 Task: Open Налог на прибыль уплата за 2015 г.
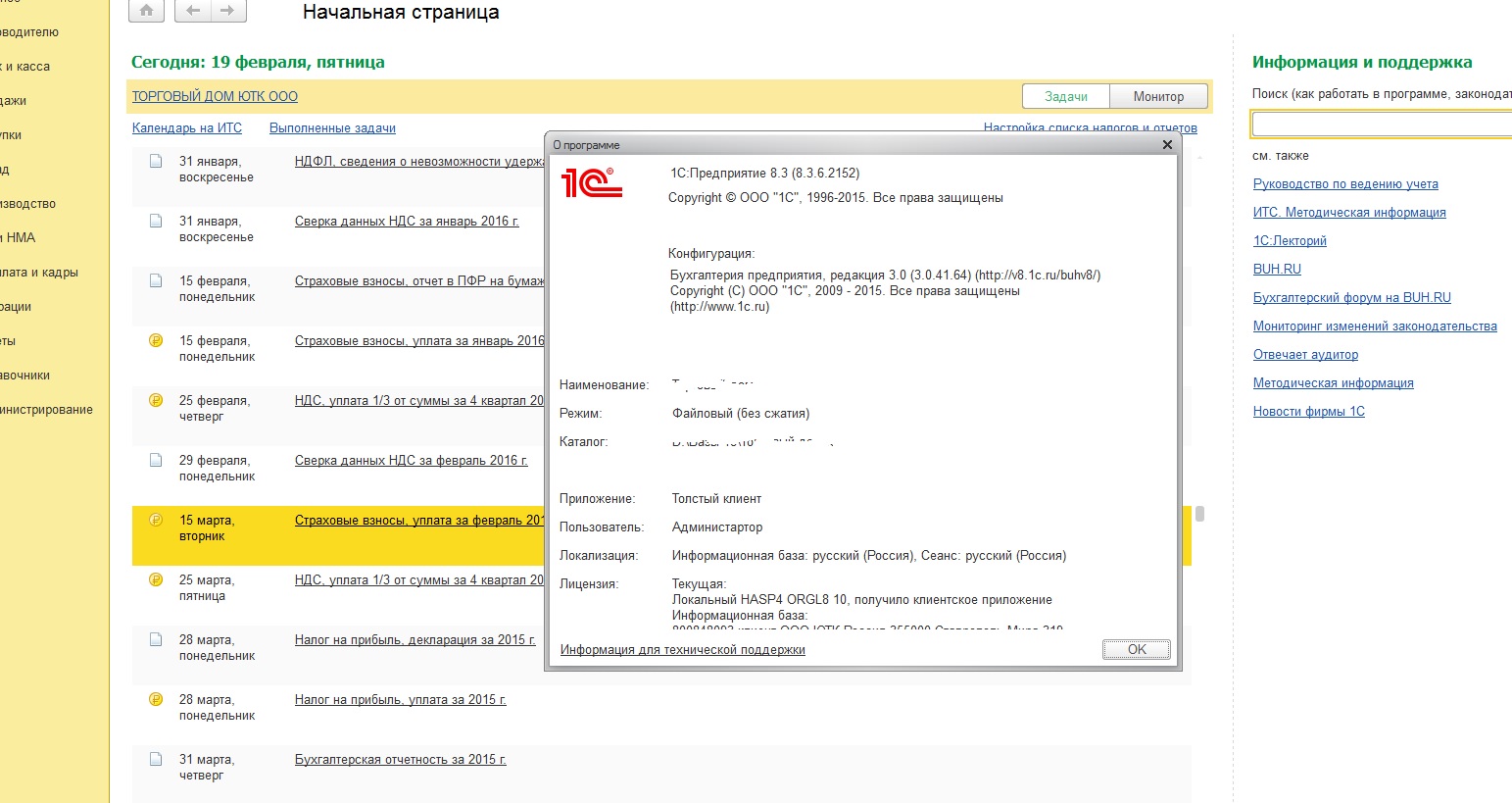pyautogui.click(x=401, y=699)
